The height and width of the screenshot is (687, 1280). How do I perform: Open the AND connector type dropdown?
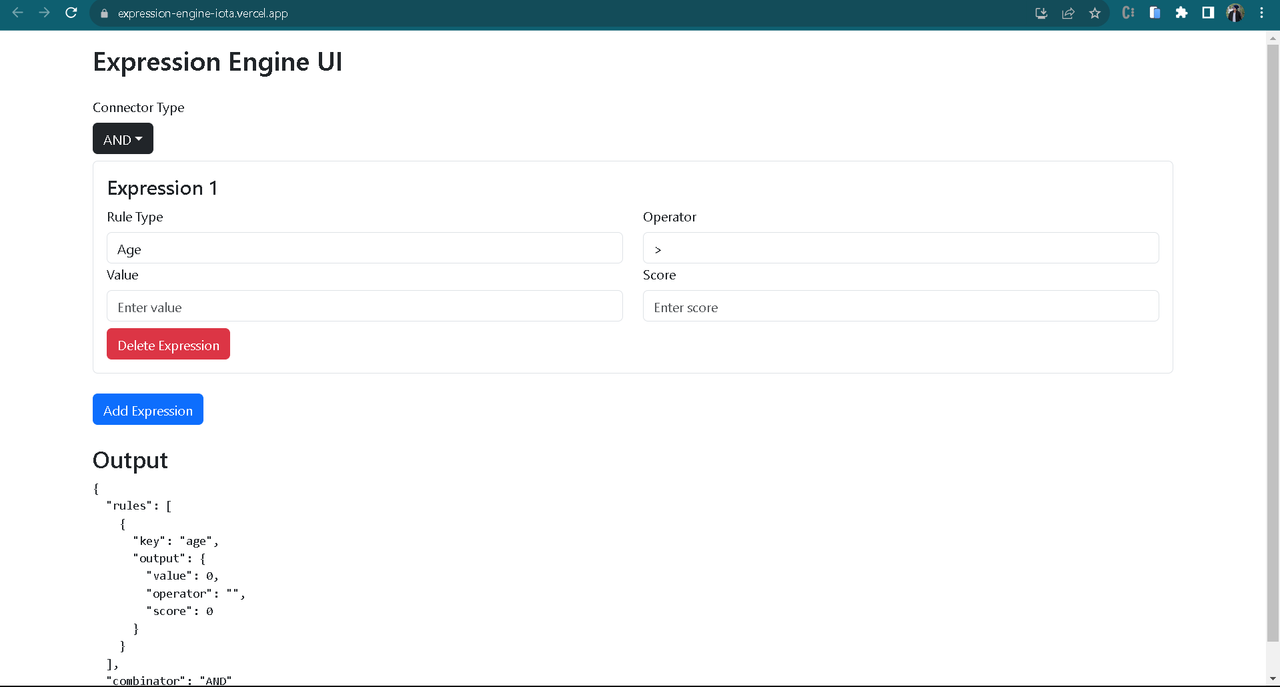coord(123,139)
